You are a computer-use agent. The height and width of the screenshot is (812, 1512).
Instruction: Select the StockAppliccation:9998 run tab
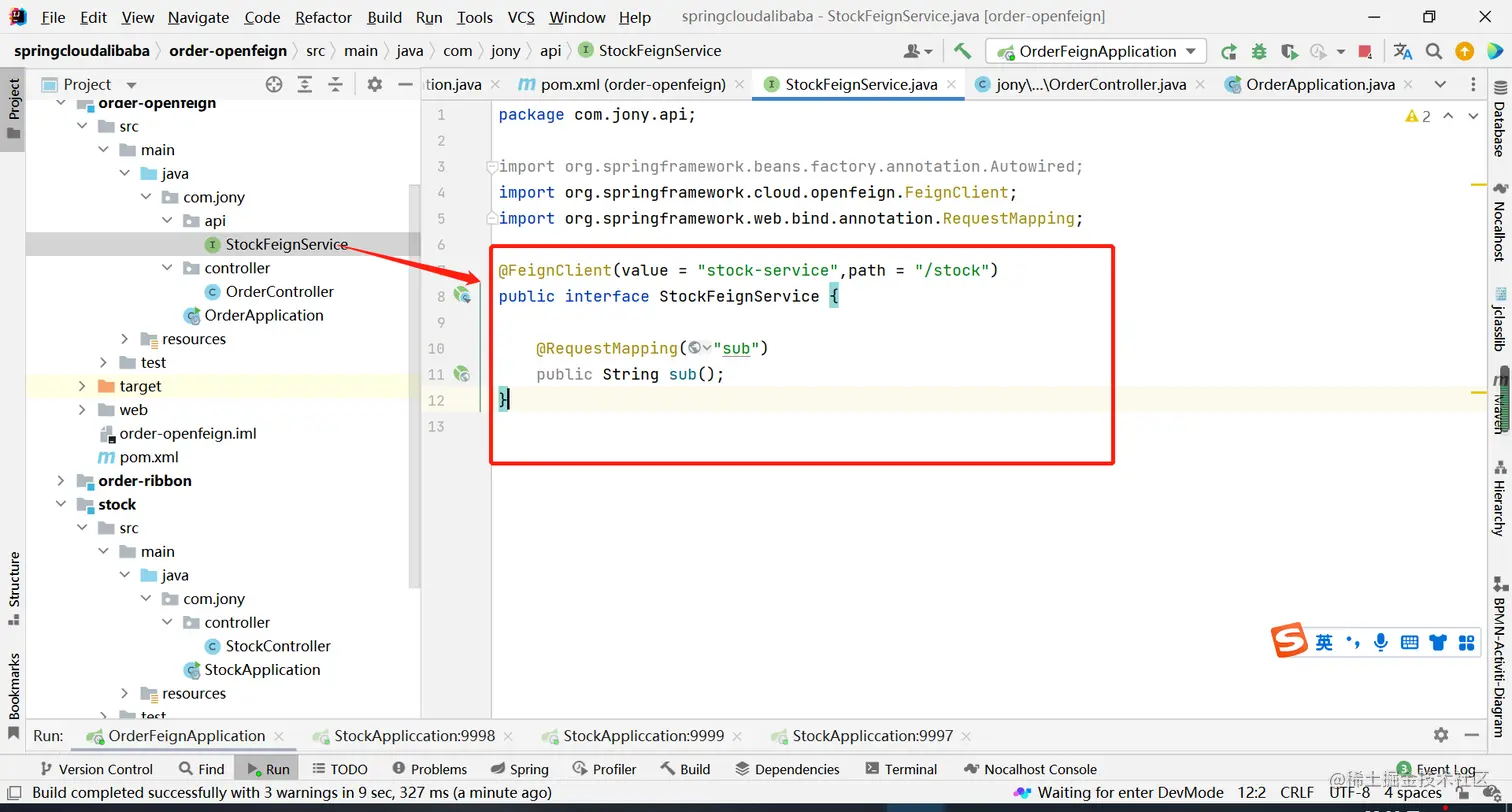414,736
